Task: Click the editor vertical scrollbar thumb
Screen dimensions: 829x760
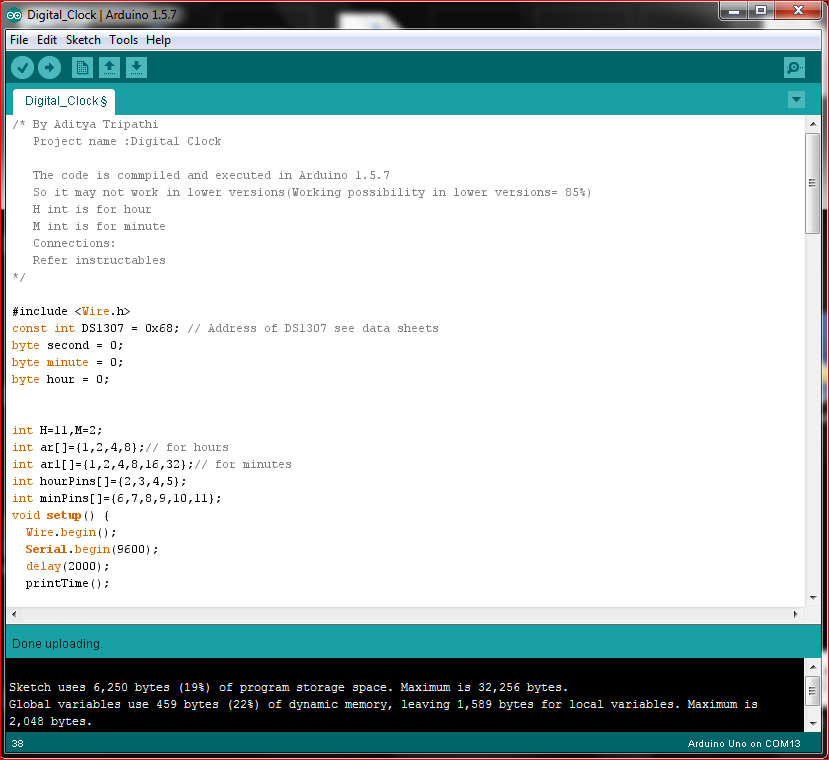Action: tap(812, 183)
